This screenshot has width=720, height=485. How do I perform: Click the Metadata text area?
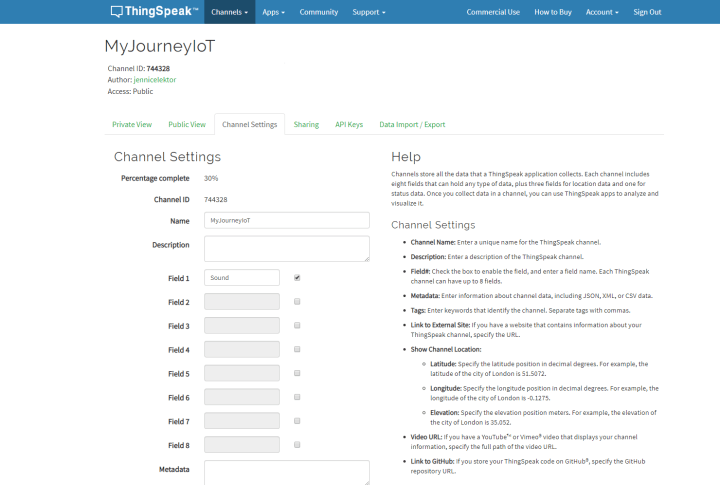coord(287,473)
